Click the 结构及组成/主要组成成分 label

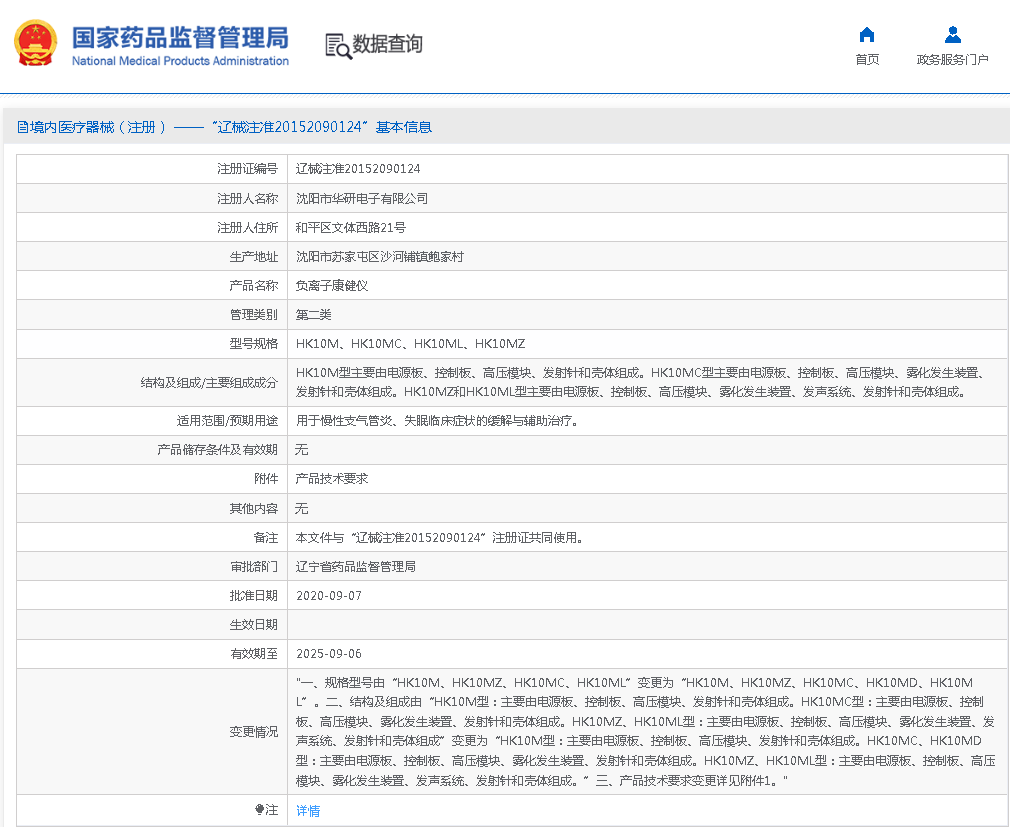[x=209, y=383]
